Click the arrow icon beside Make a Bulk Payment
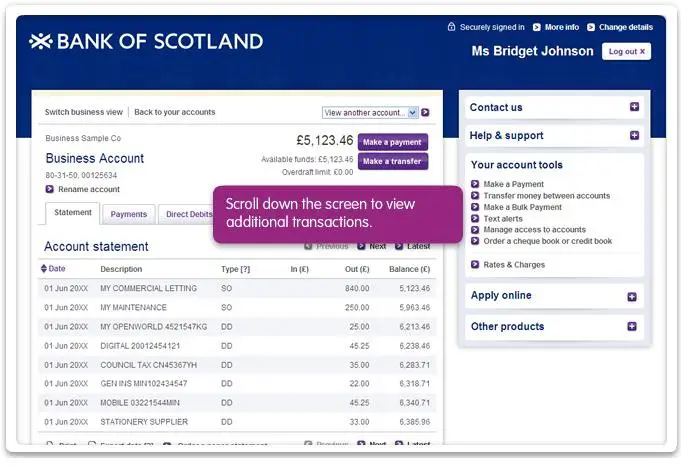Screen dimensions: 681x470 coord(475,207)
